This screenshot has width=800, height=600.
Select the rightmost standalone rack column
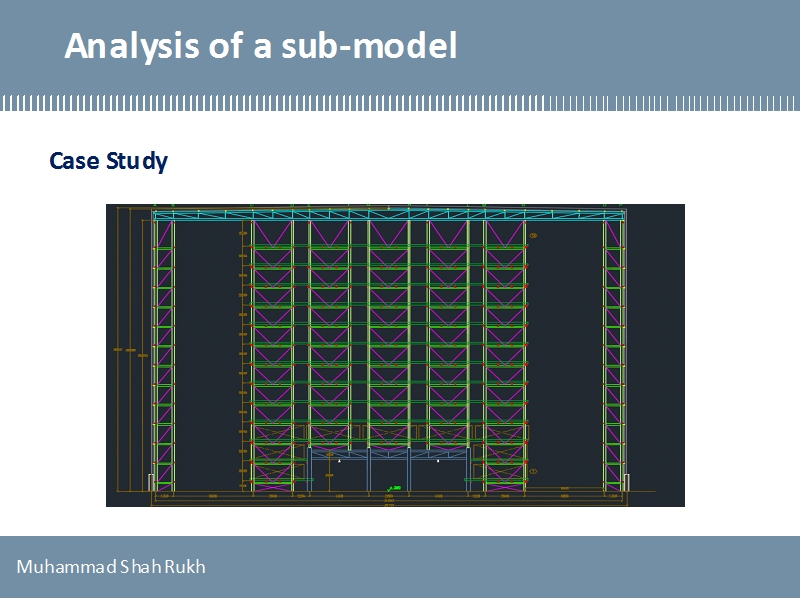(613, 350)
